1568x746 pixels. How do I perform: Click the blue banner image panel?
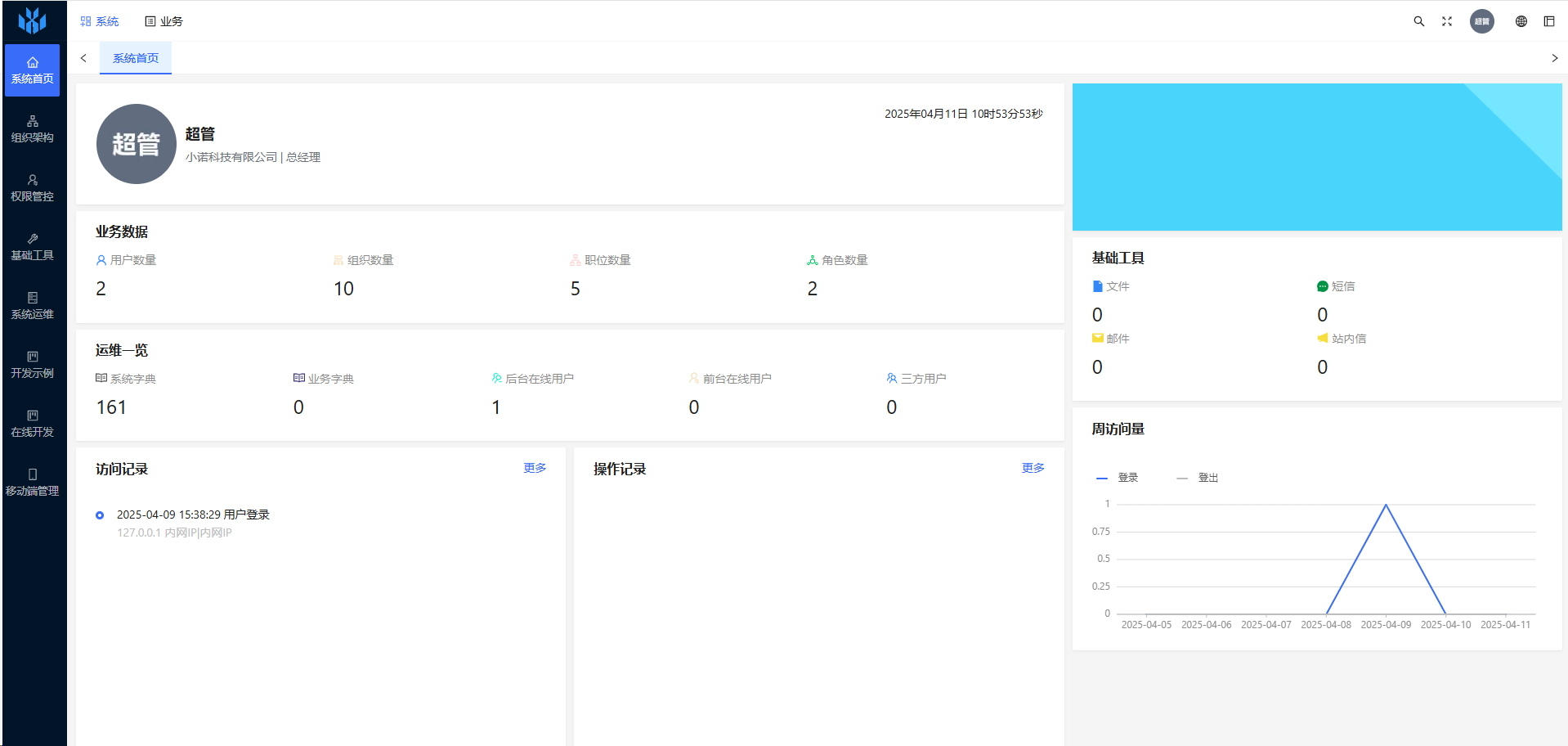[x=1316, y=157]
